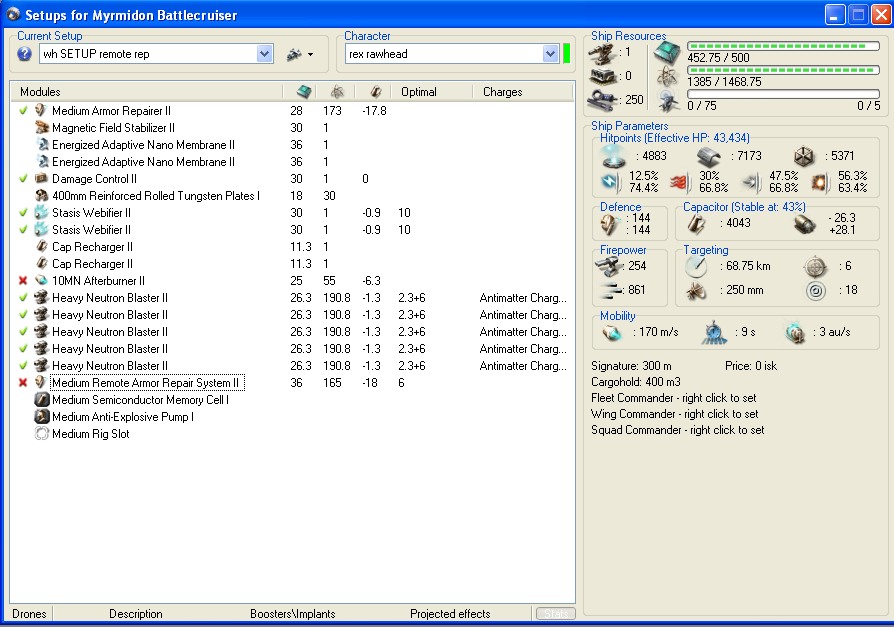Screen dimensions: 894x627
Task: Activate the Medium Remote Armor Repair System II status
Action: point(23,383)
